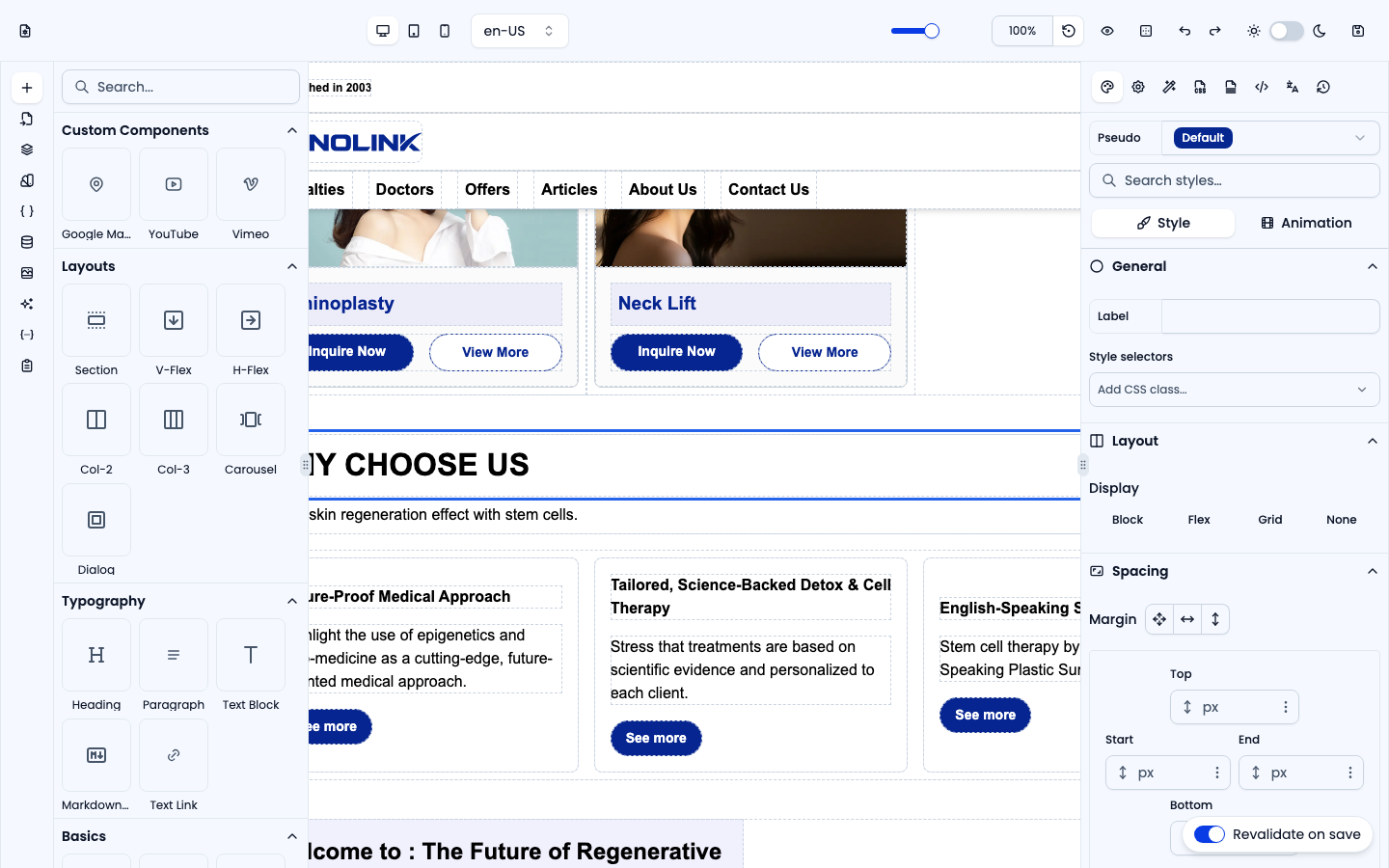This screenshot has height=868, width=1389.
Task: Set display to Flex
Action: (1199, 520)
